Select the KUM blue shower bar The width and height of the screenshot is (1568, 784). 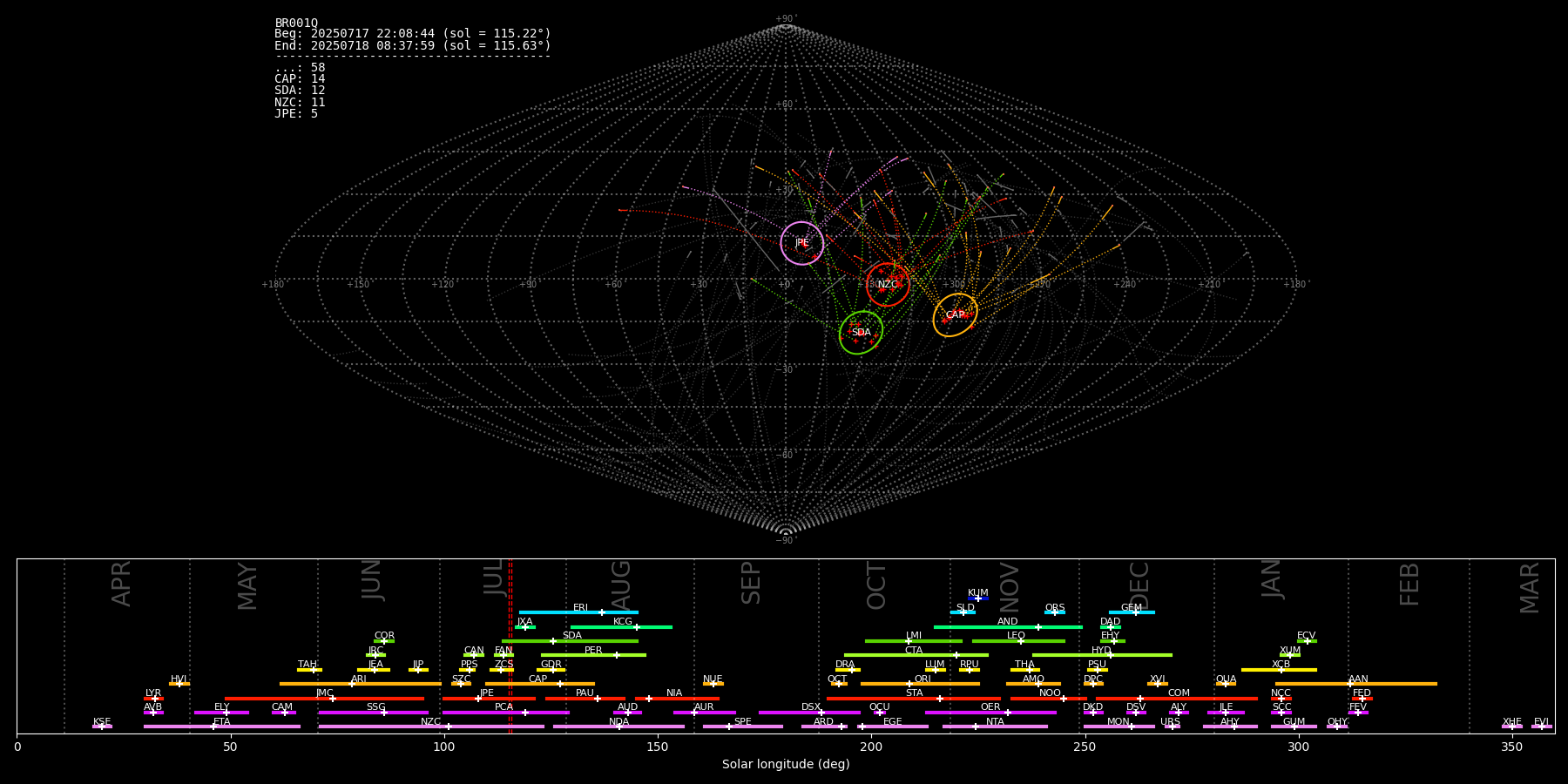[x=978, y=598]
